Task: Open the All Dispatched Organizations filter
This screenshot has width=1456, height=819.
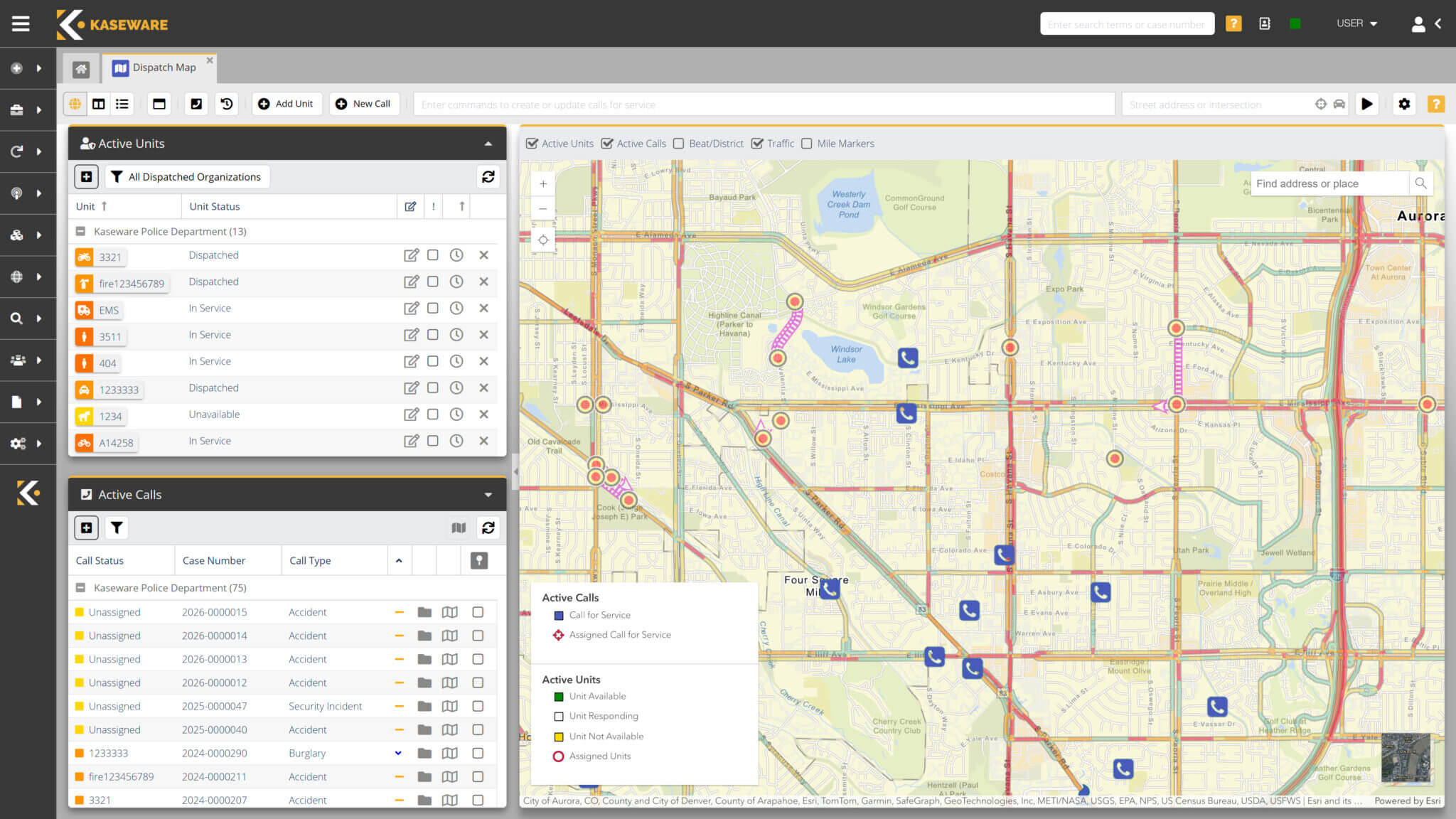Action: 186,177
